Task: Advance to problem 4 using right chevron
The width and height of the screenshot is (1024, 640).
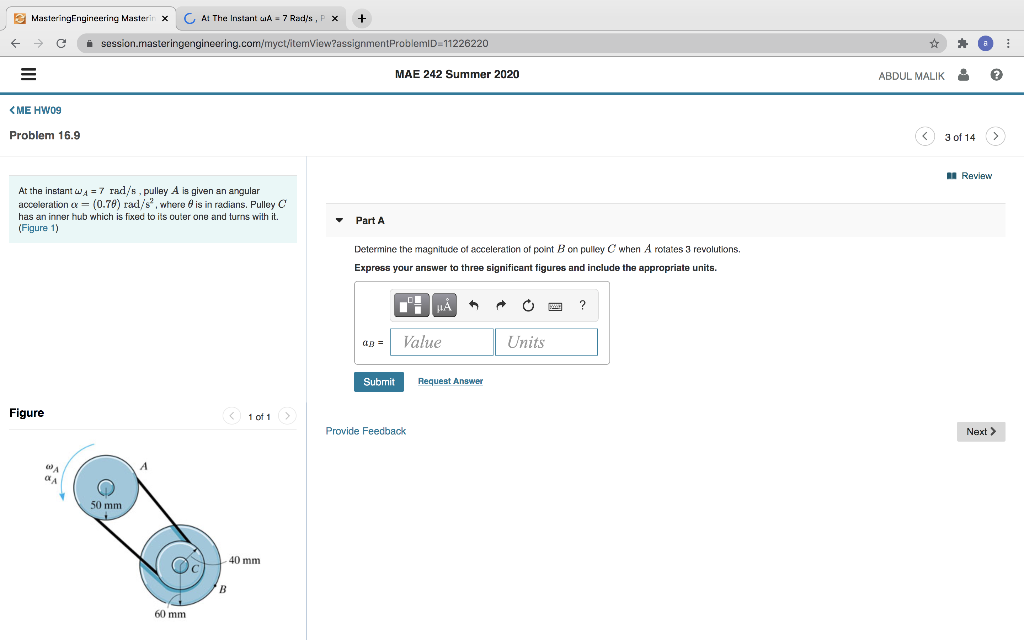Action: (994, 135)
